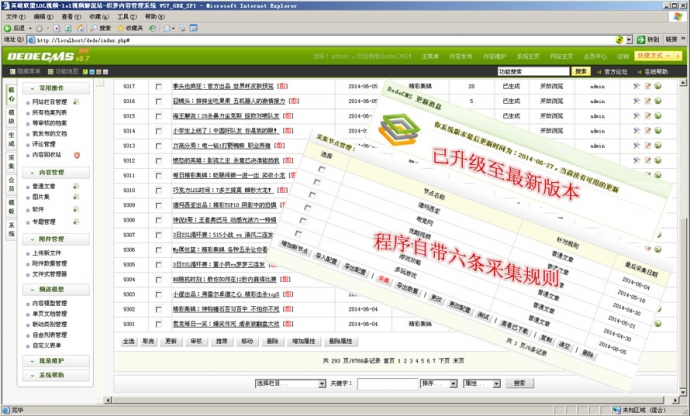The image size is (690, 416).
Task: Tick the checkbox for article 9304
Action: 158,280
